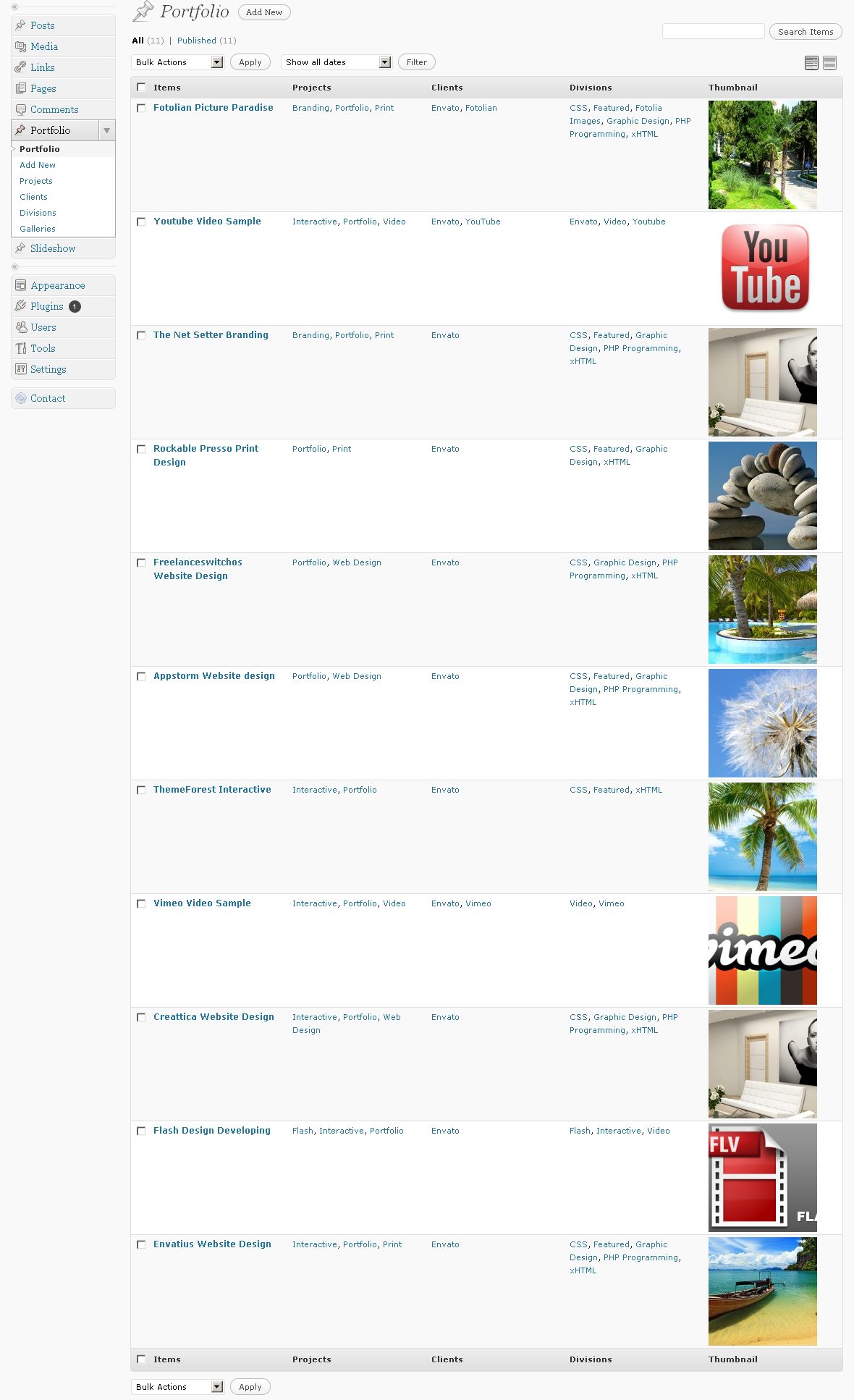Click the Comments bubble icon
Viewport: 854px width, 1400px height.
coord(21,109)
